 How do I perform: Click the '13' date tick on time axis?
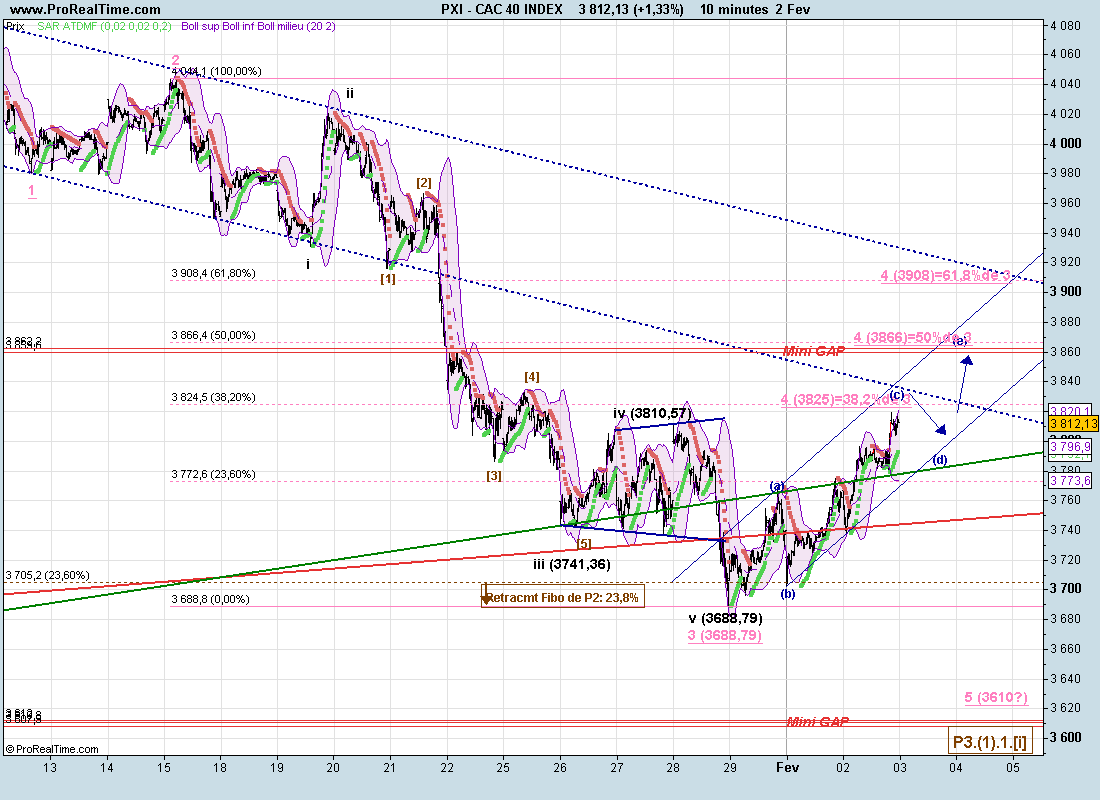[x=50, y=767]
